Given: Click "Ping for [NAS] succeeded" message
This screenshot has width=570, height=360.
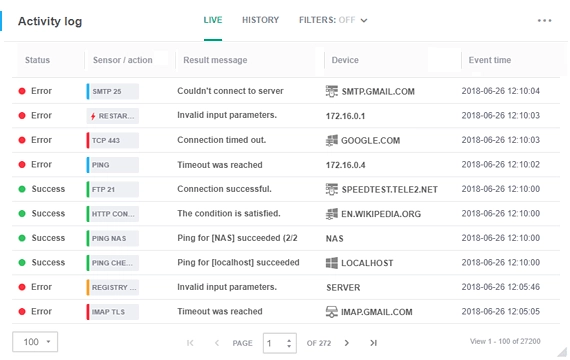Looking at the screenshot, I should [237, 238].
